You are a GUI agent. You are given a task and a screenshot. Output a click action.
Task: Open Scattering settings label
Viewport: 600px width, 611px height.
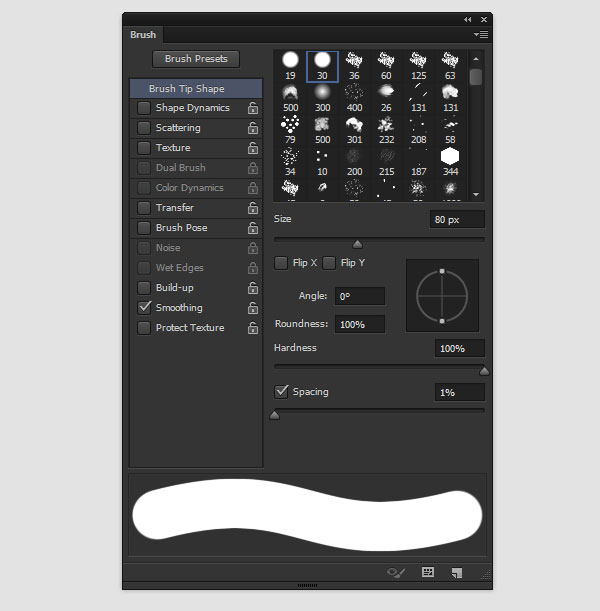pyautogui.click(x=178, y=127)
